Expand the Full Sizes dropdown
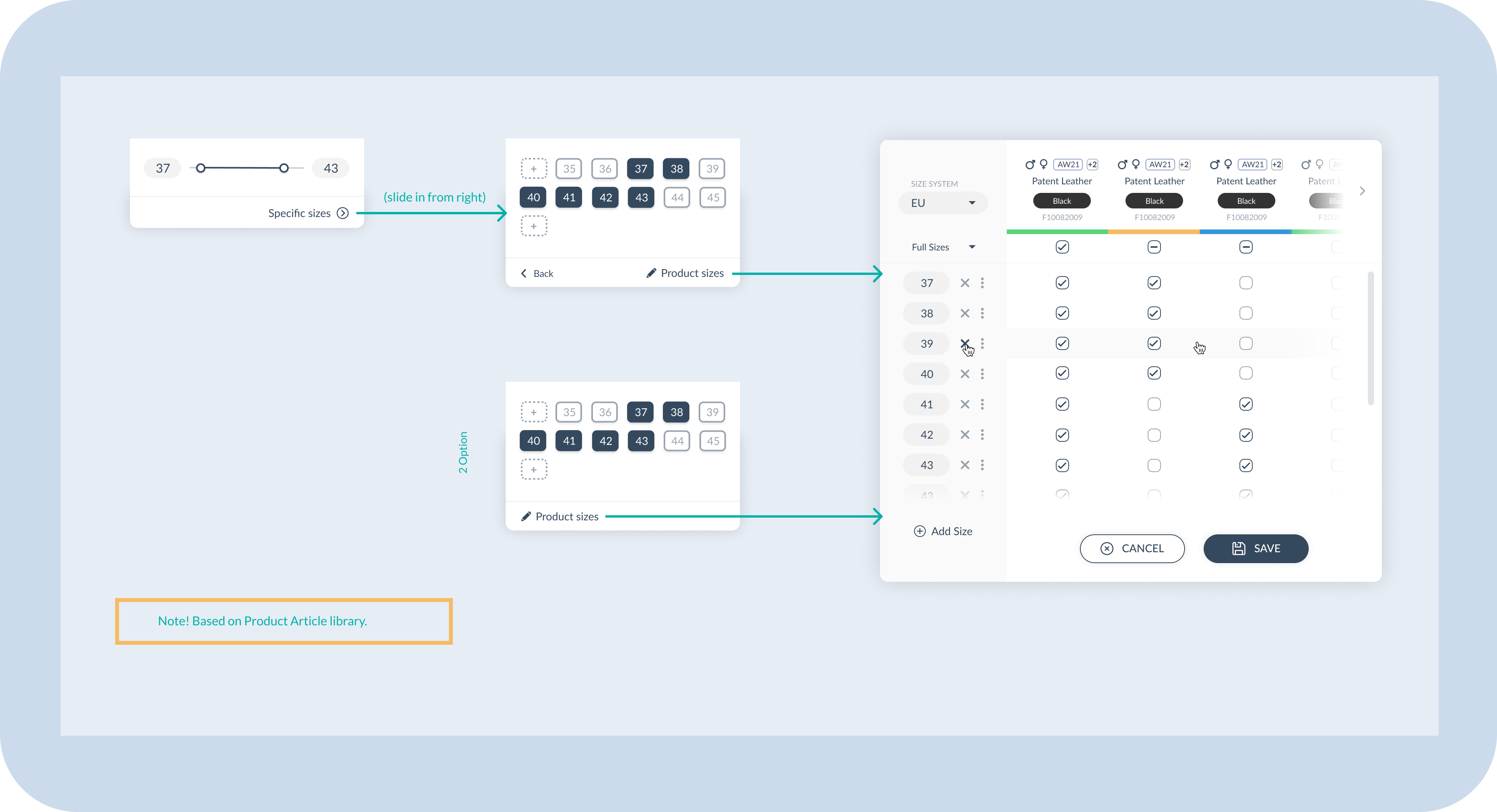 tap(943, 247)
